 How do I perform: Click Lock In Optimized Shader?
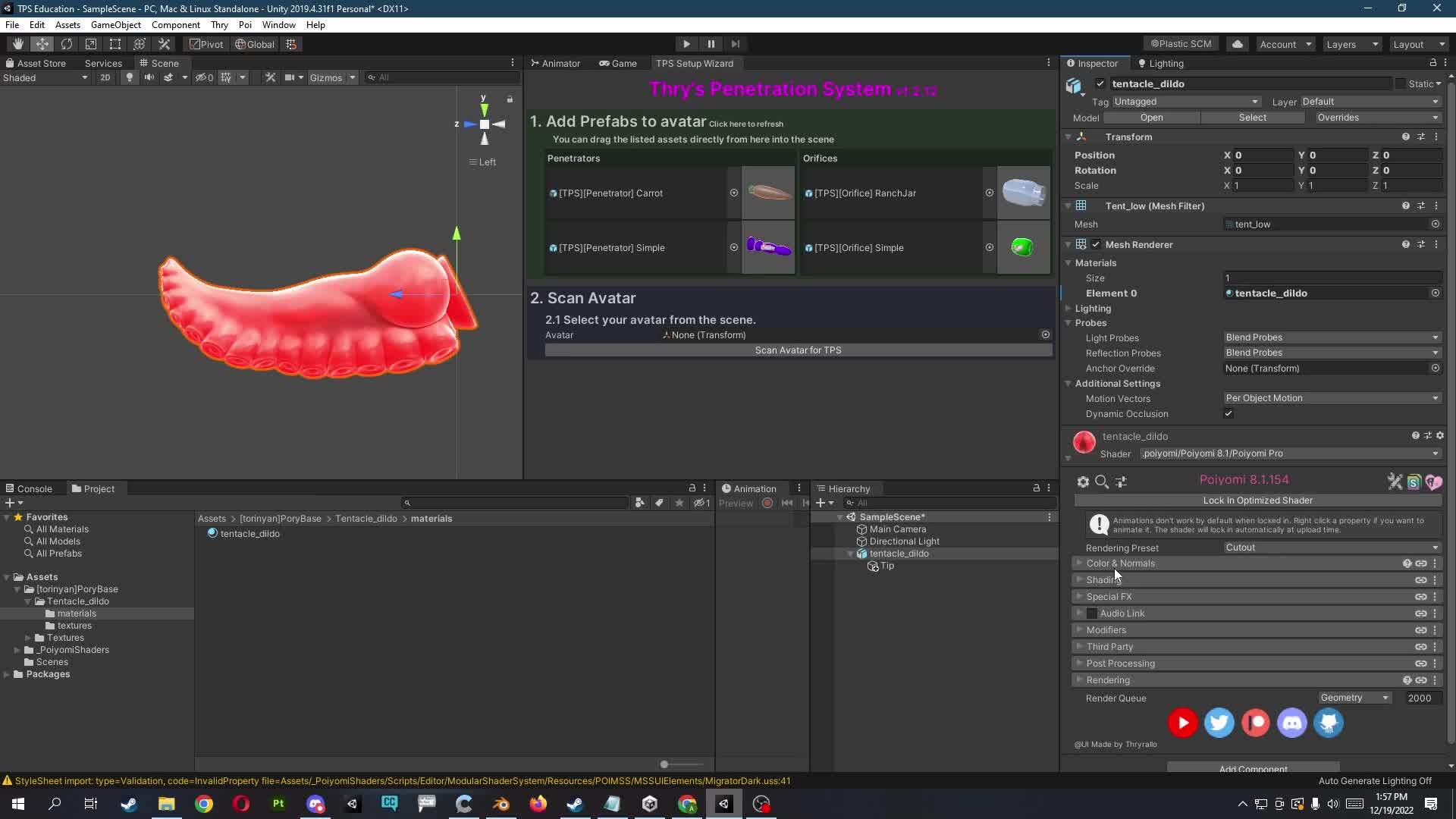coord(1258,500)
